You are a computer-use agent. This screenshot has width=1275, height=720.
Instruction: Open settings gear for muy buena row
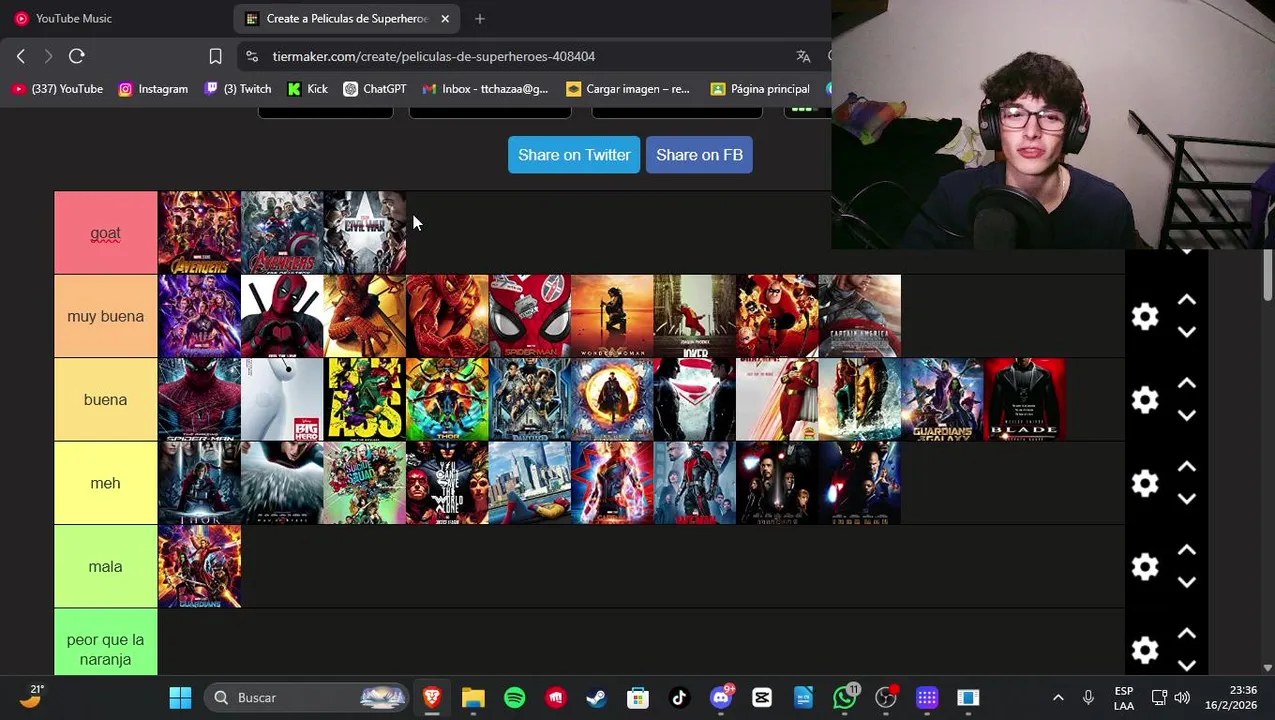[x=1145, y=317]
